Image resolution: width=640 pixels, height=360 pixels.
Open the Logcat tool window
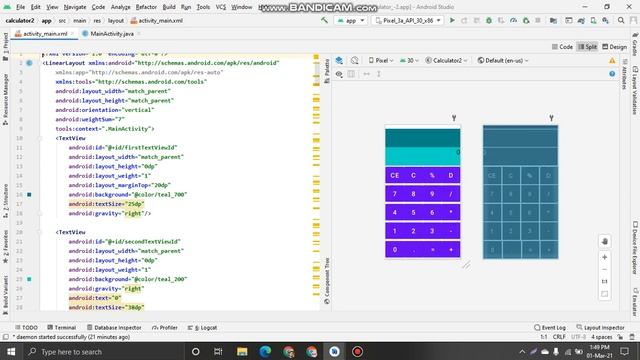point(202,328)
